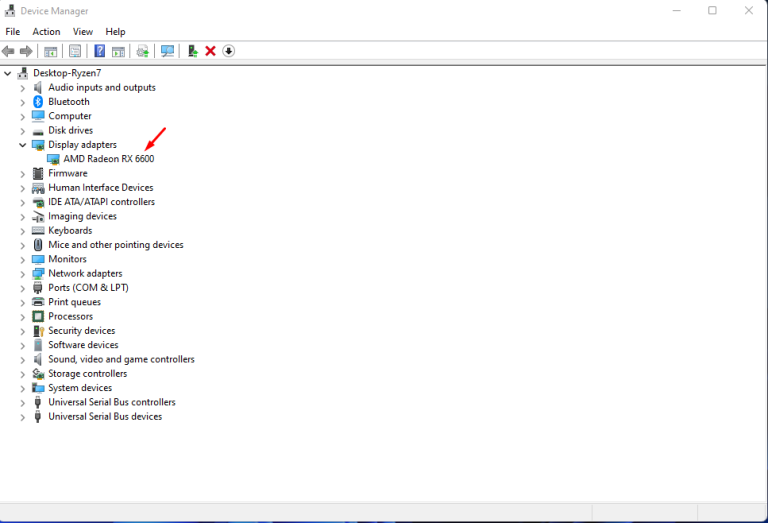
Task: Expand the Universal Serial Bus controllers chevron
Action: (x=23, y=403)
